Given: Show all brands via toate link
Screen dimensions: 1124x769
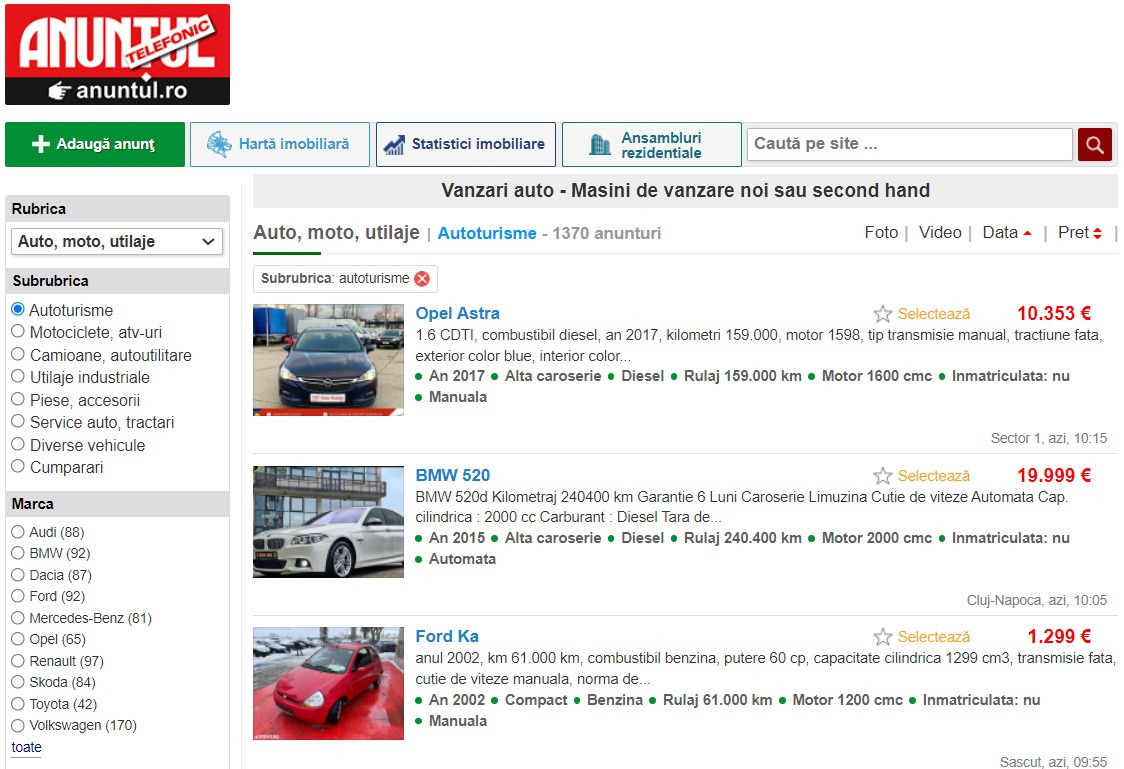Looking at the screenshot, I should coord(27,747).
